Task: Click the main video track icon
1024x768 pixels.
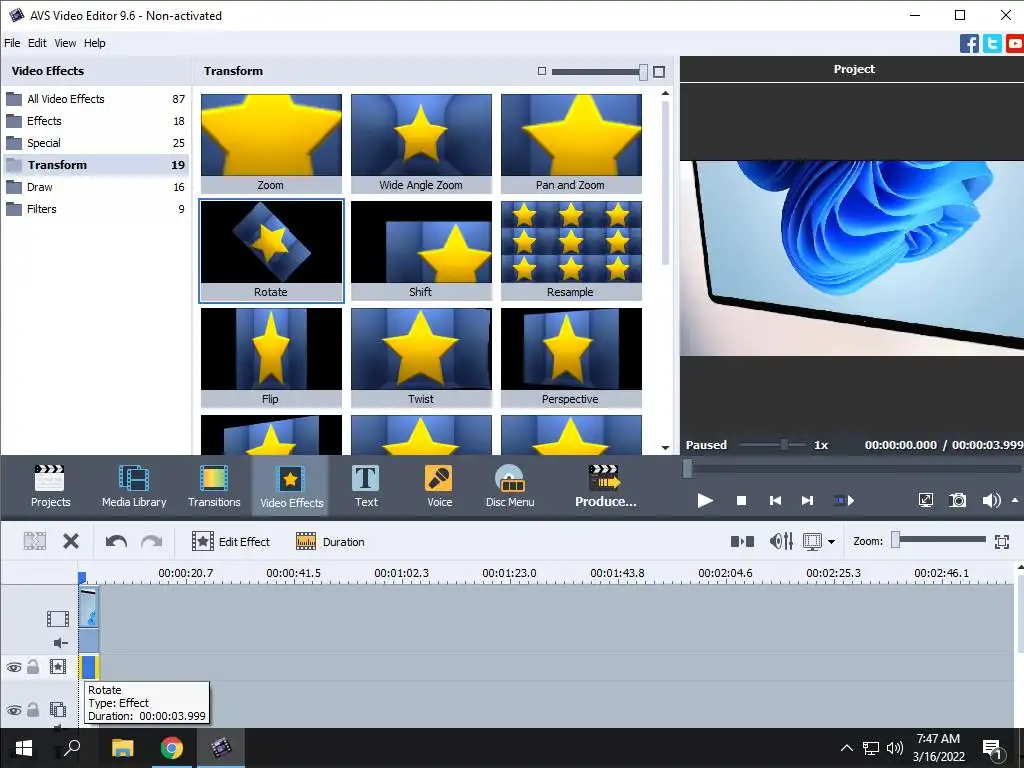Action: pyautogui.click(x=57, y=618)
